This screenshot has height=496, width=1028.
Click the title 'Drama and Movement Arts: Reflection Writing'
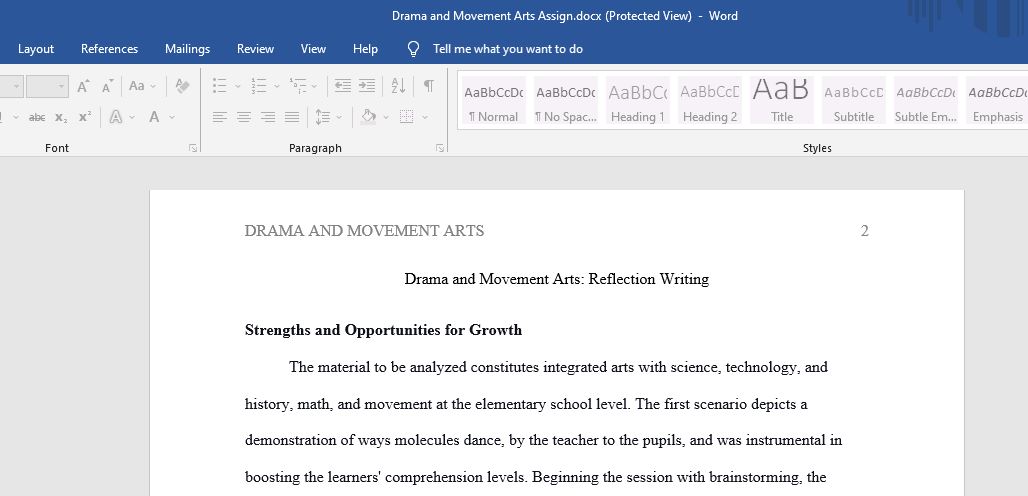tap(557, 279)
